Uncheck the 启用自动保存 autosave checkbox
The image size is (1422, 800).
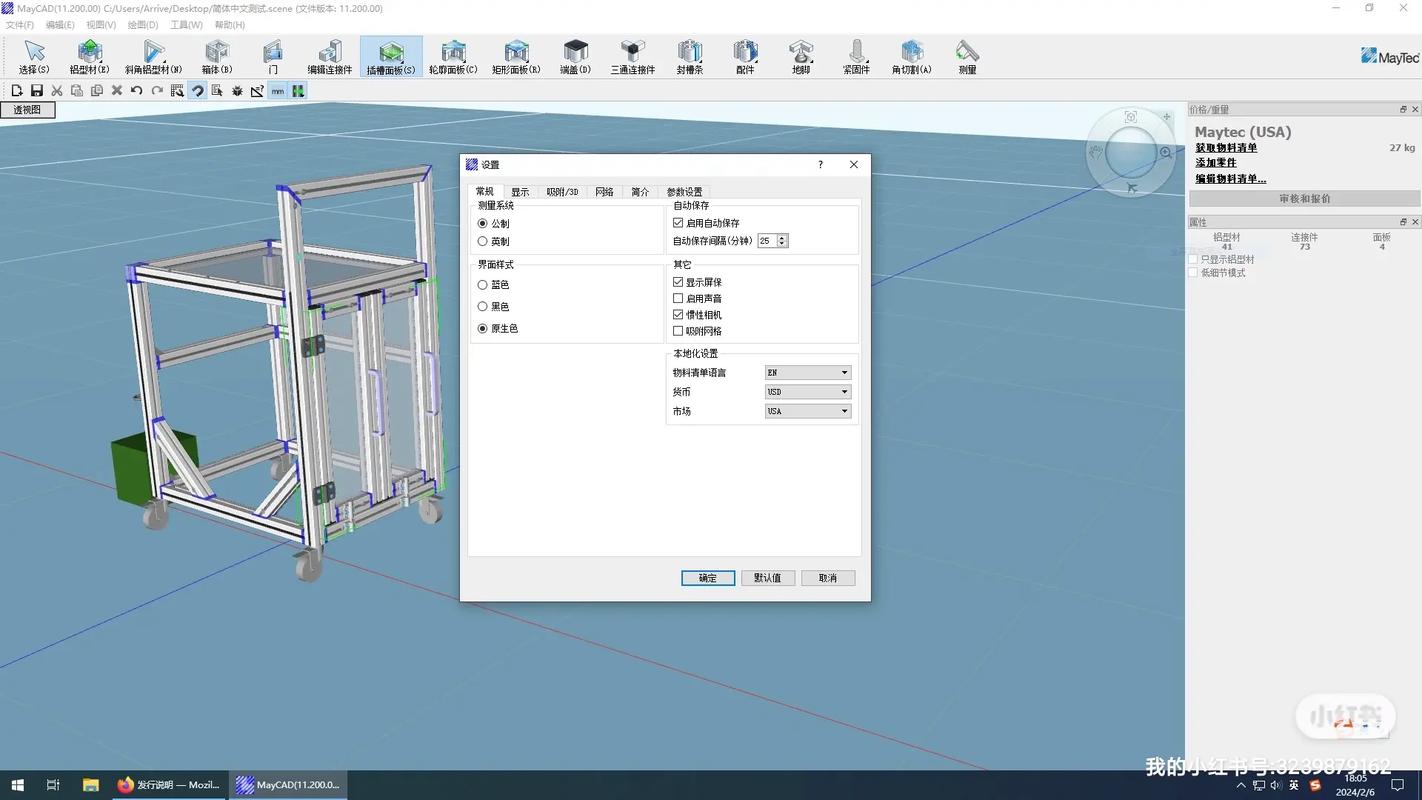point(678,223)
